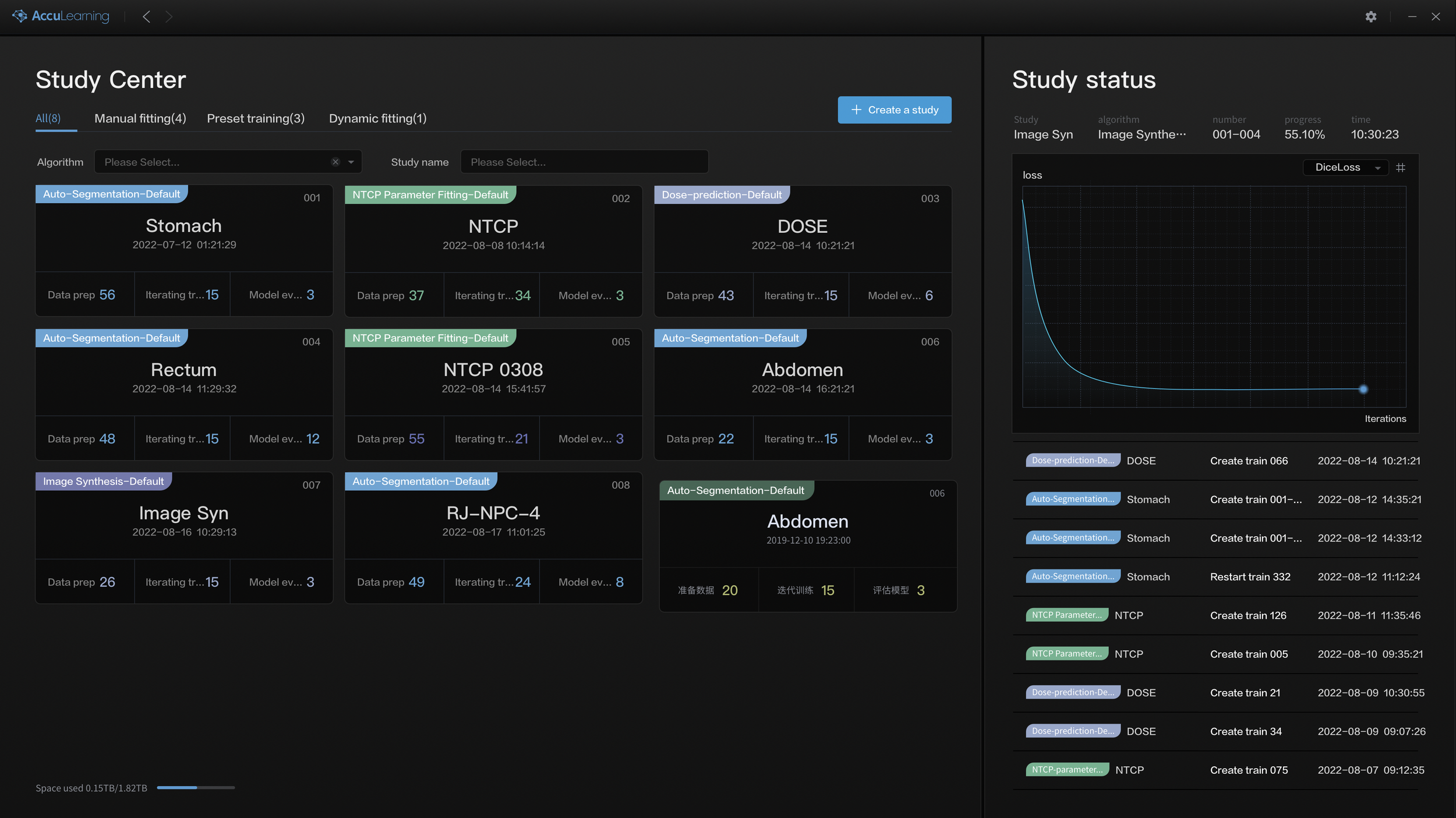The height and width of the screenshot is (818, 1456).
Task: Switch to the Preset training tab
Action: click(x=256, y=118)
